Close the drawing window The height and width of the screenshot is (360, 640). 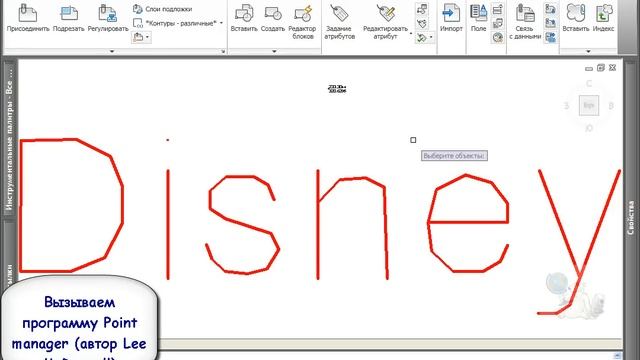click(x=612, y=68)
